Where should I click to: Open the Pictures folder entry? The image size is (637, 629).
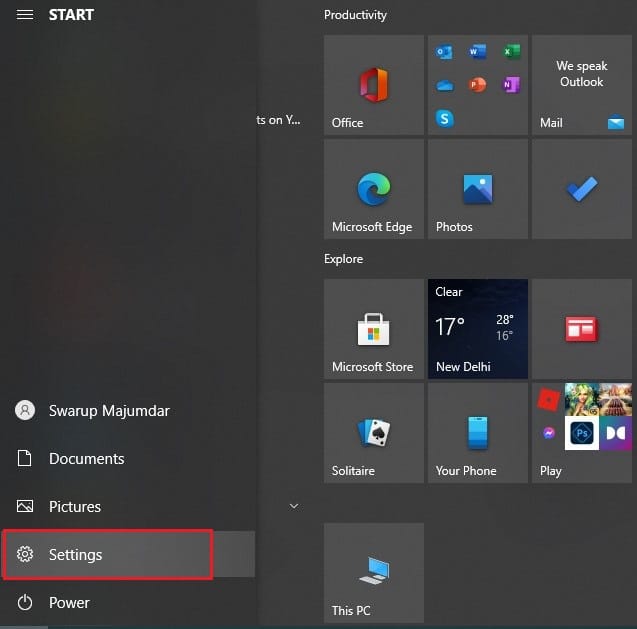128,506
